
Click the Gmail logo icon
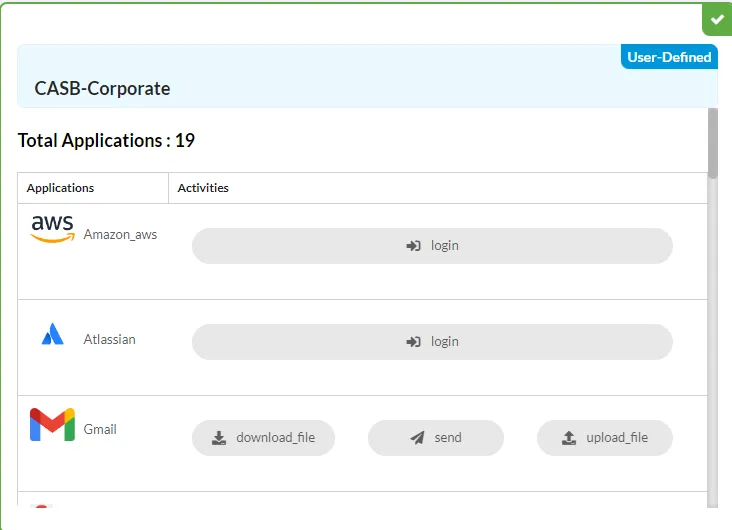pos(52,424)
